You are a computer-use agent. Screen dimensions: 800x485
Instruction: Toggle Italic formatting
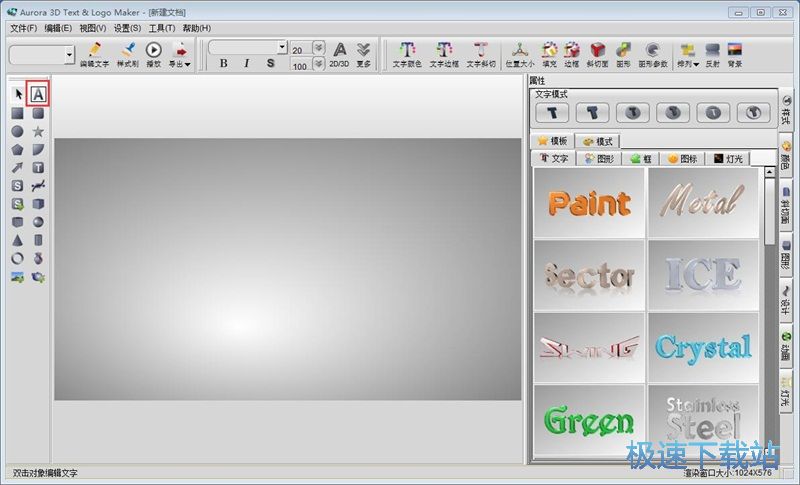tap(247, 63)
